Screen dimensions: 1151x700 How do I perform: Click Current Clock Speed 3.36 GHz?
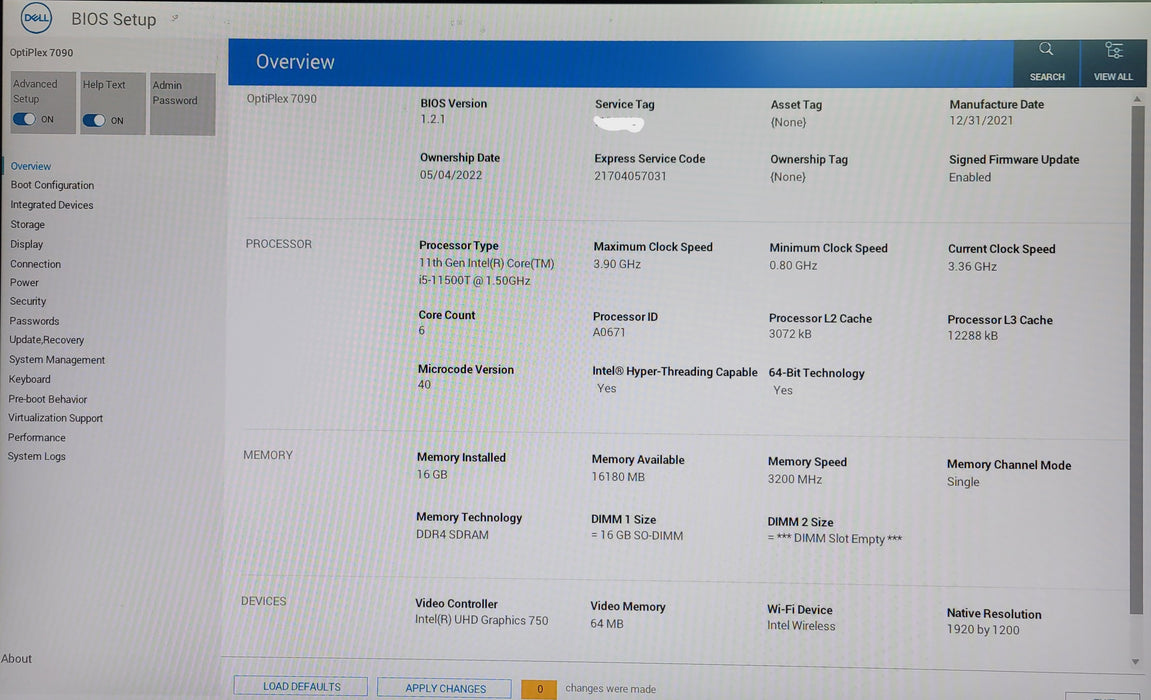tap(972, 266)
